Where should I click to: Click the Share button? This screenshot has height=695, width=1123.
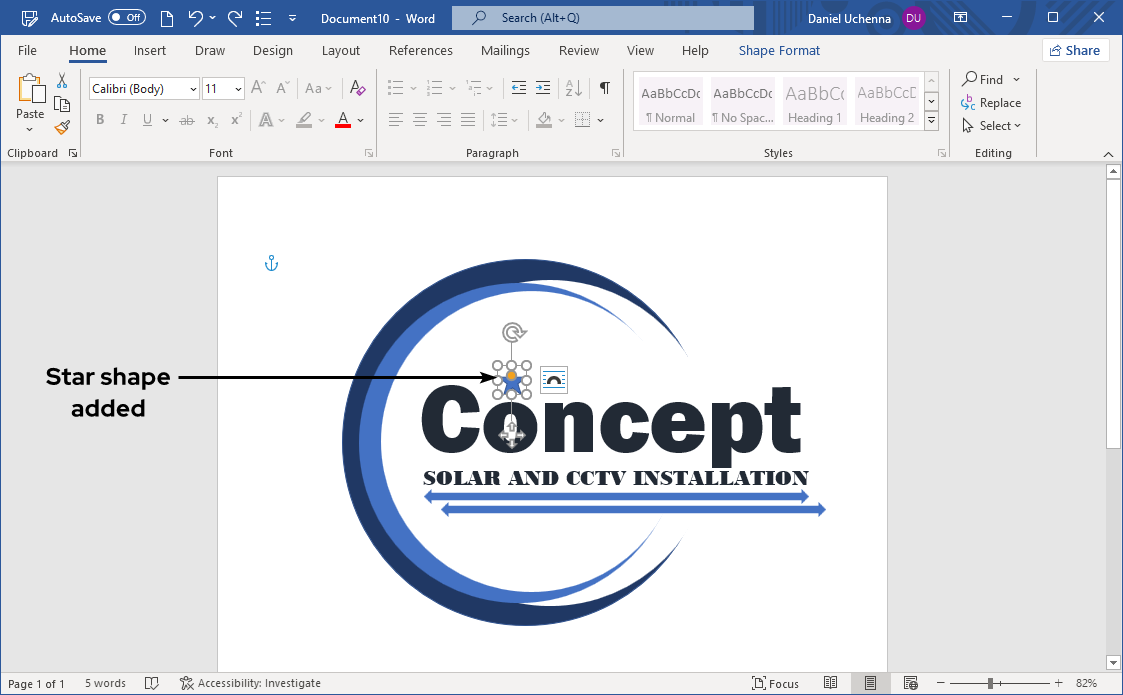click(1075, 50)
